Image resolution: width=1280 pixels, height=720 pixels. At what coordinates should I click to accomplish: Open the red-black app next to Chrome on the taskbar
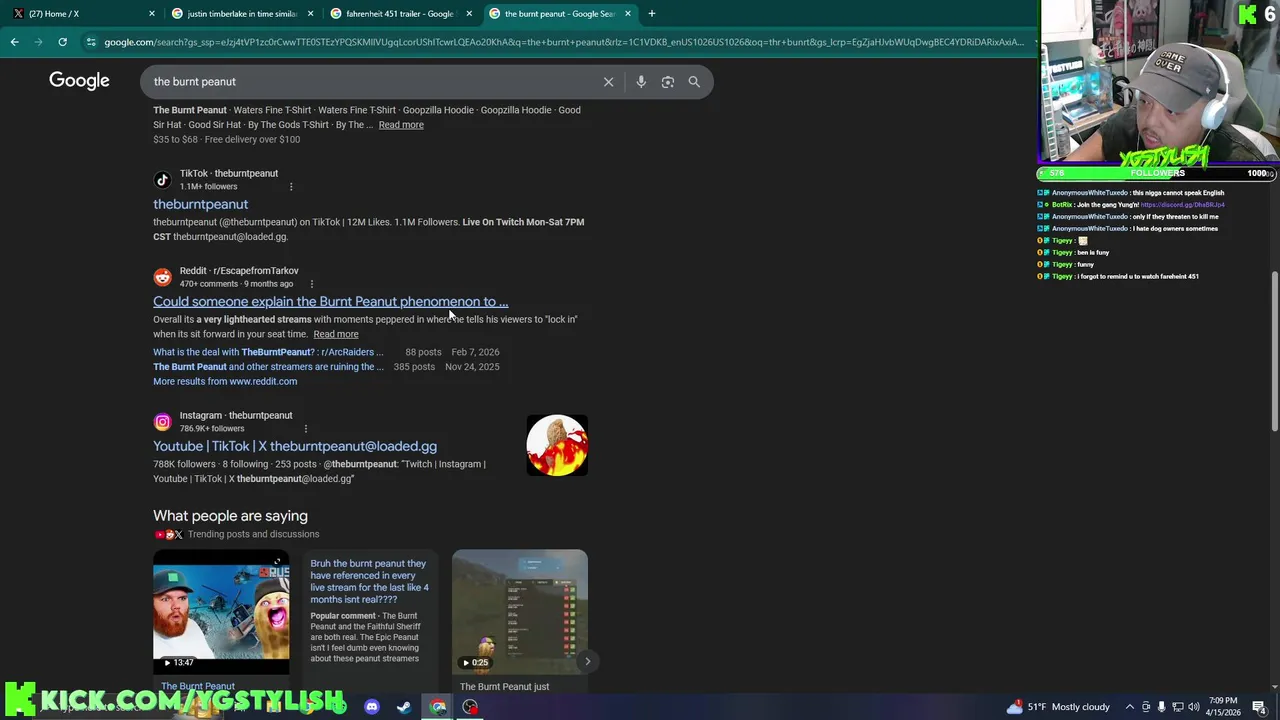pyautogui.click(x=470, y=707)
